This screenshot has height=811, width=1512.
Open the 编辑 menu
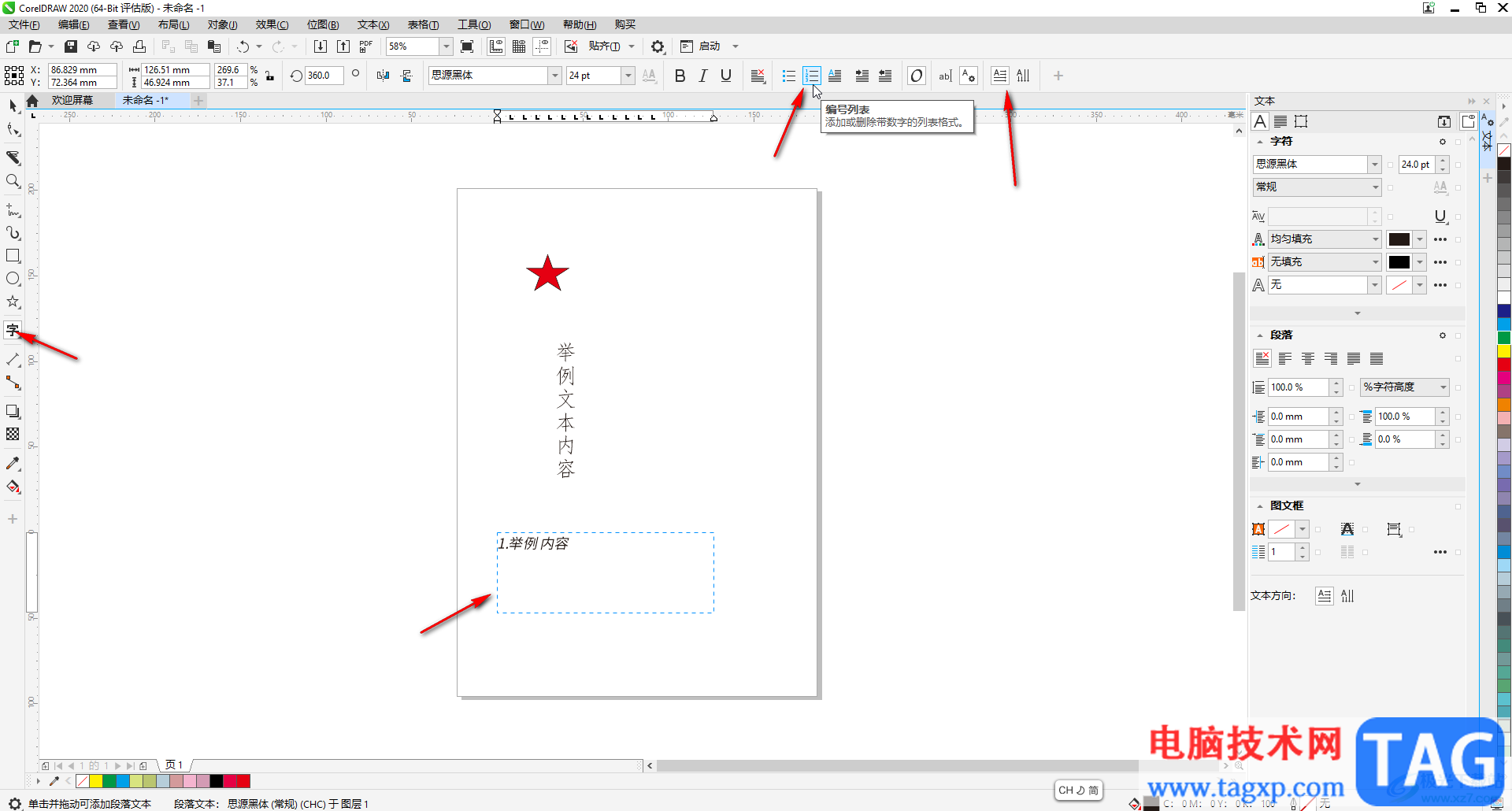(74, 25)
